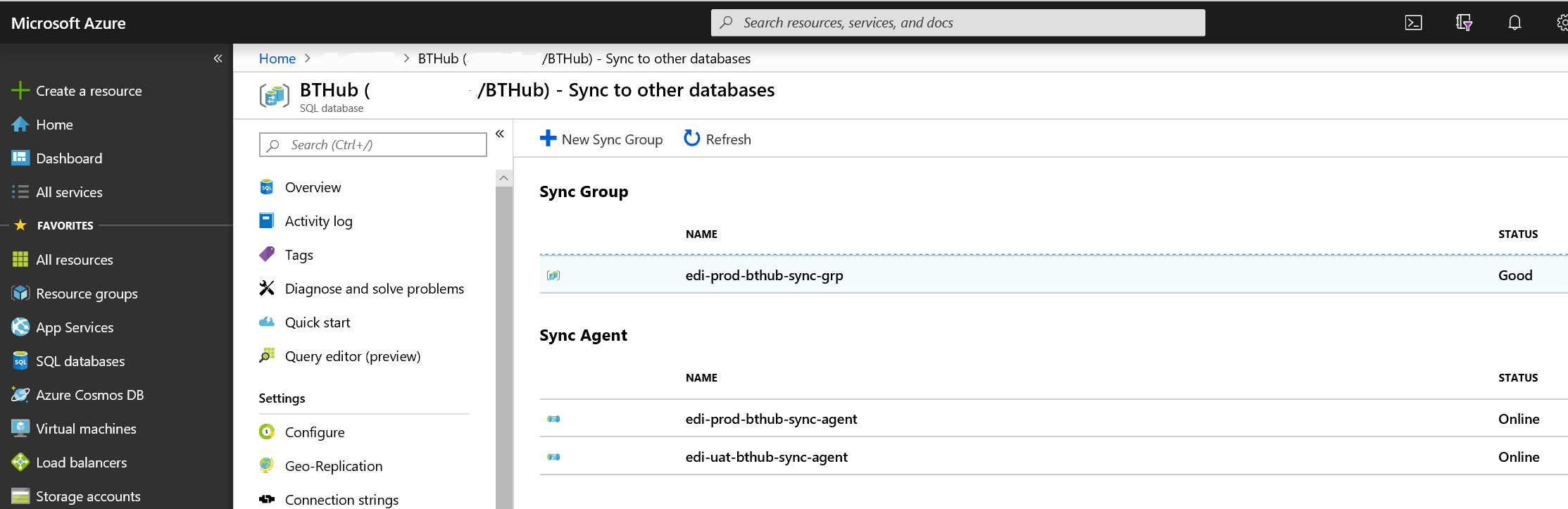This screenshot has height=509, width=1568.
Task: Click New Sync Group button
Action: pos(601,139)
